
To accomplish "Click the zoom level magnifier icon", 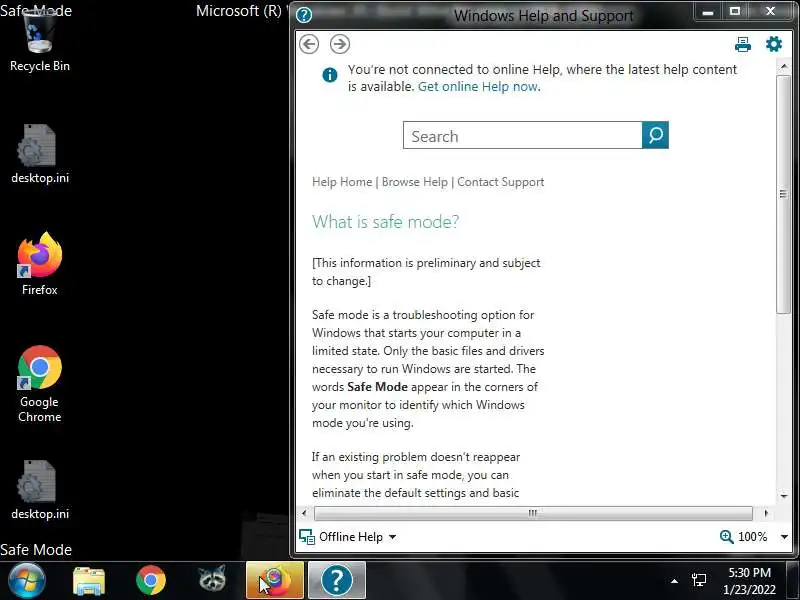I will (726, 537).
